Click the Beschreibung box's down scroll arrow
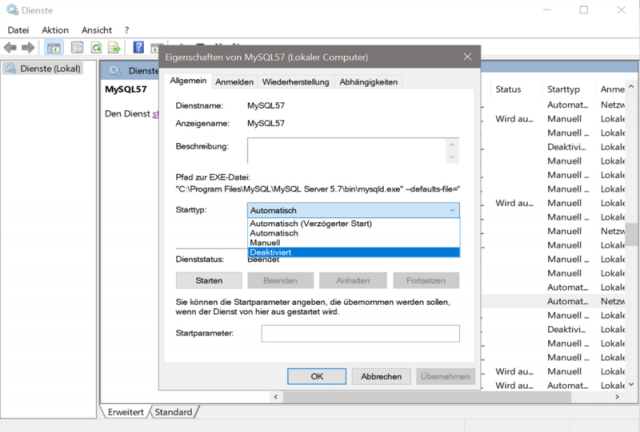640x432 pixels. click(452, 157)
